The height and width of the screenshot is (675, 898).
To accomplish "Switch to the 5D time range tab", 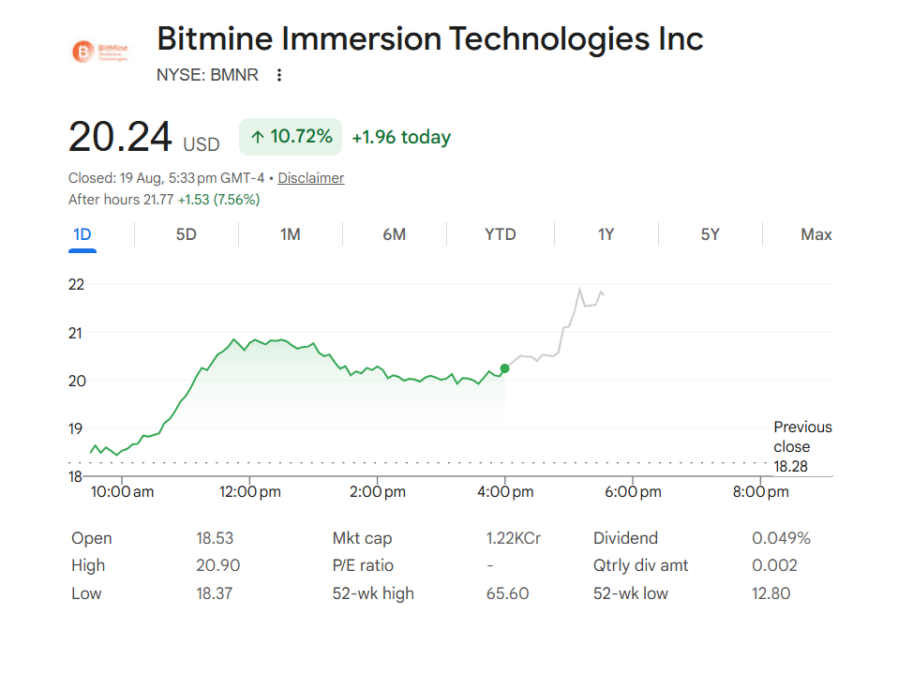I will click(x=186, y=235).
